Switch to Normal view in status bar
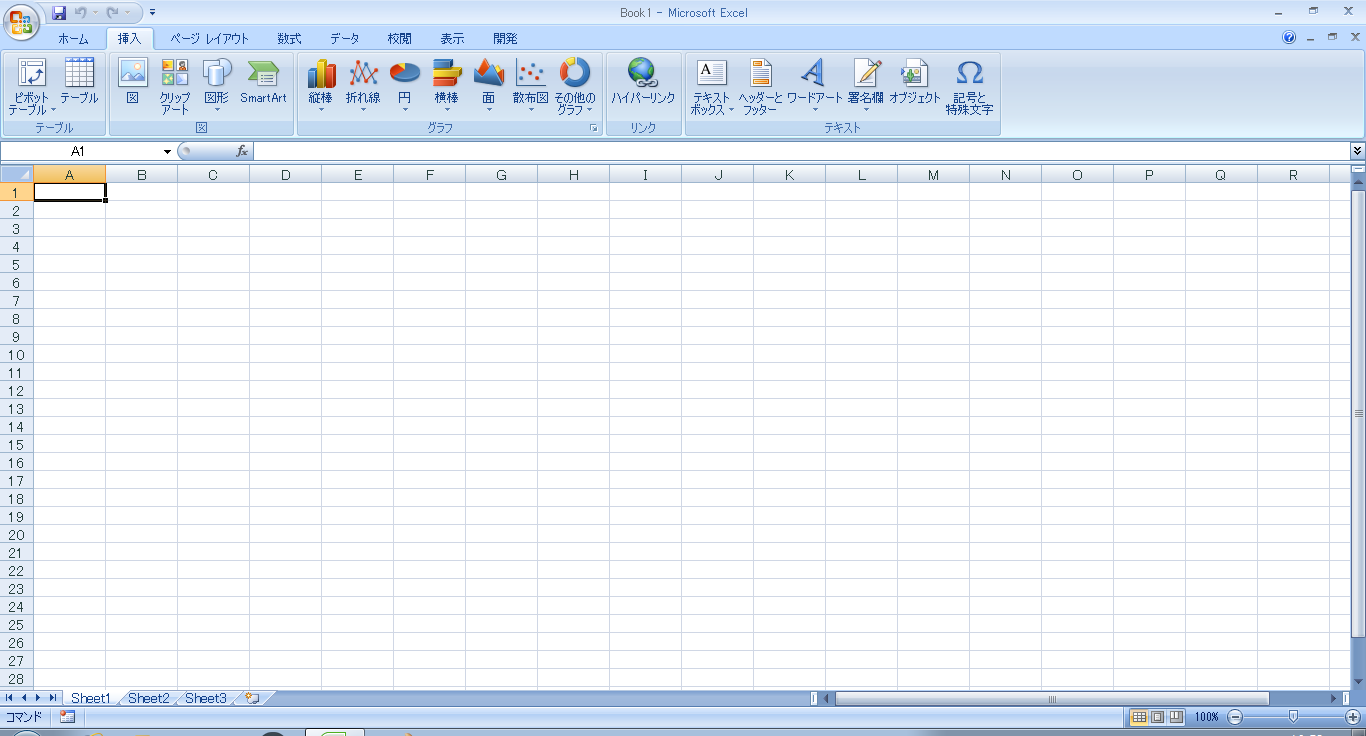Viewport: 1366px width, 736px height. (x=1139, y=717)
